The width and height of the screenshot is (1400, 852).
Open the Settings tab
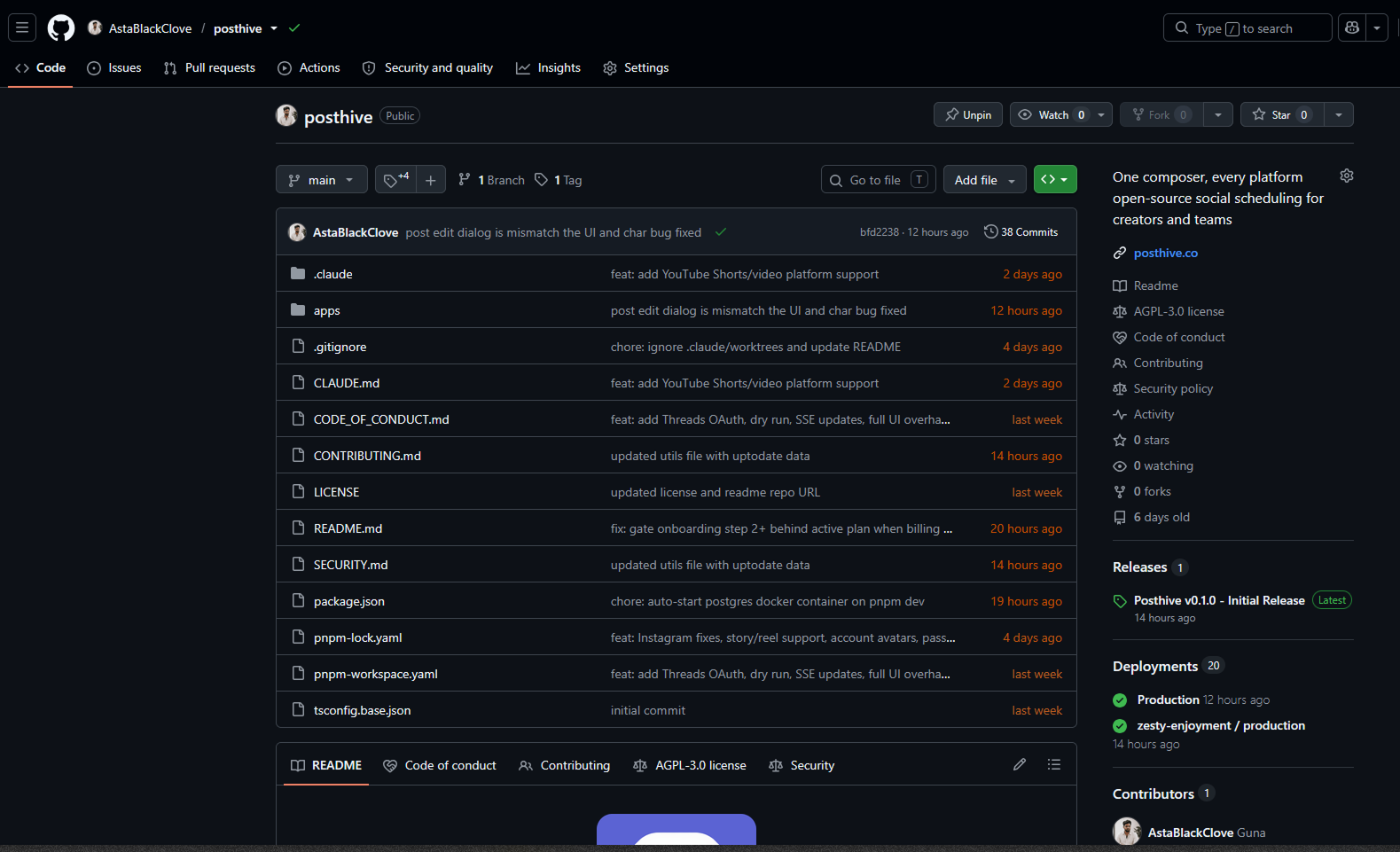click(636, 67)
